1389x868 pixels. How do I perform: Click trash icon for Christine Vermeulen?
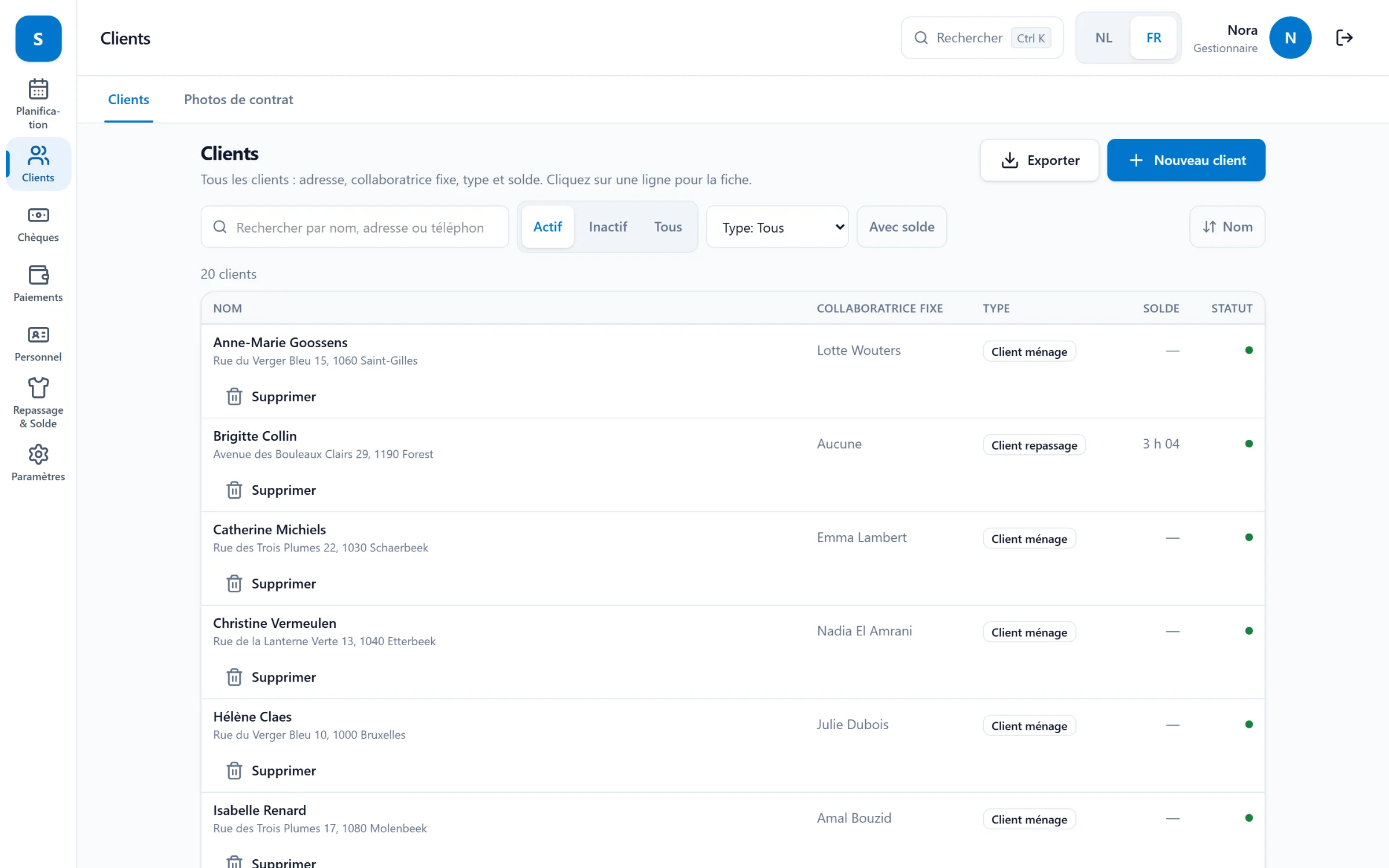click(x=234, y=677)
